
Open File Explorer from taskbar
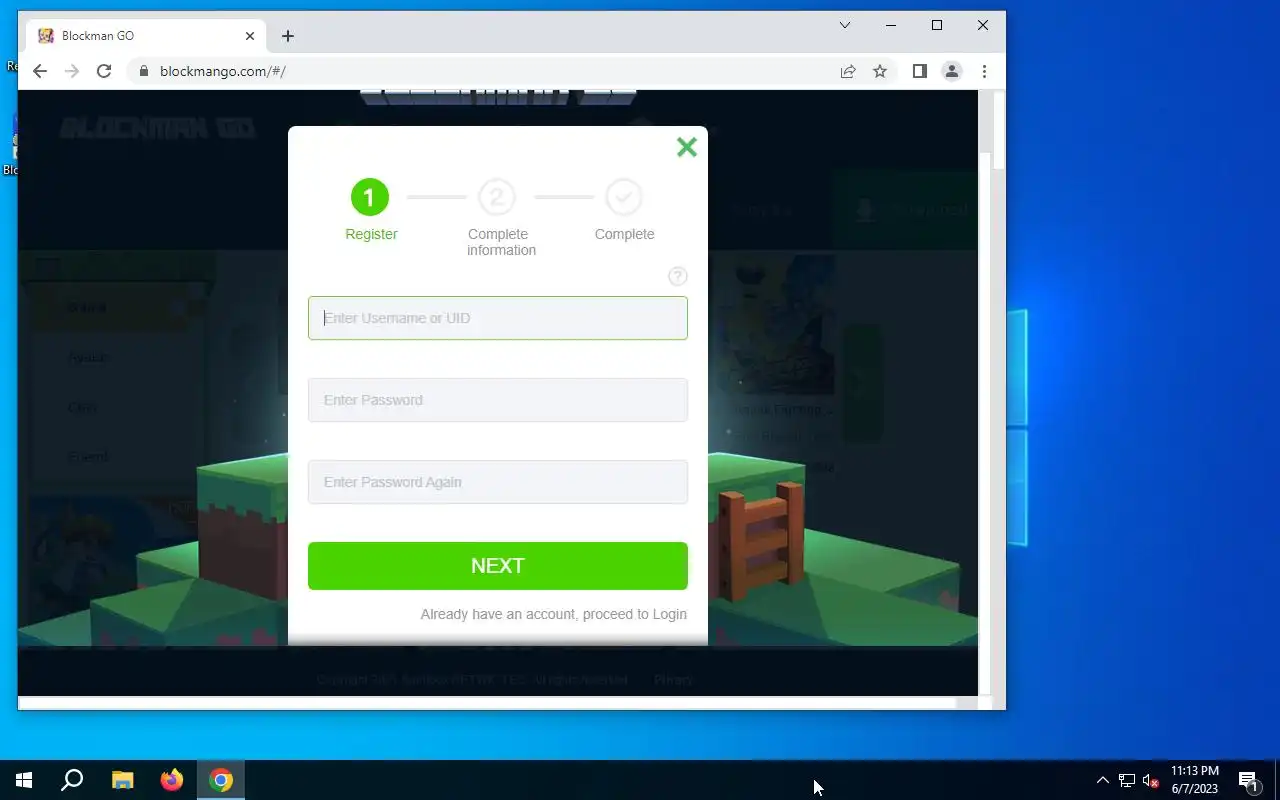pyautogui.click(x=122, y=780)
